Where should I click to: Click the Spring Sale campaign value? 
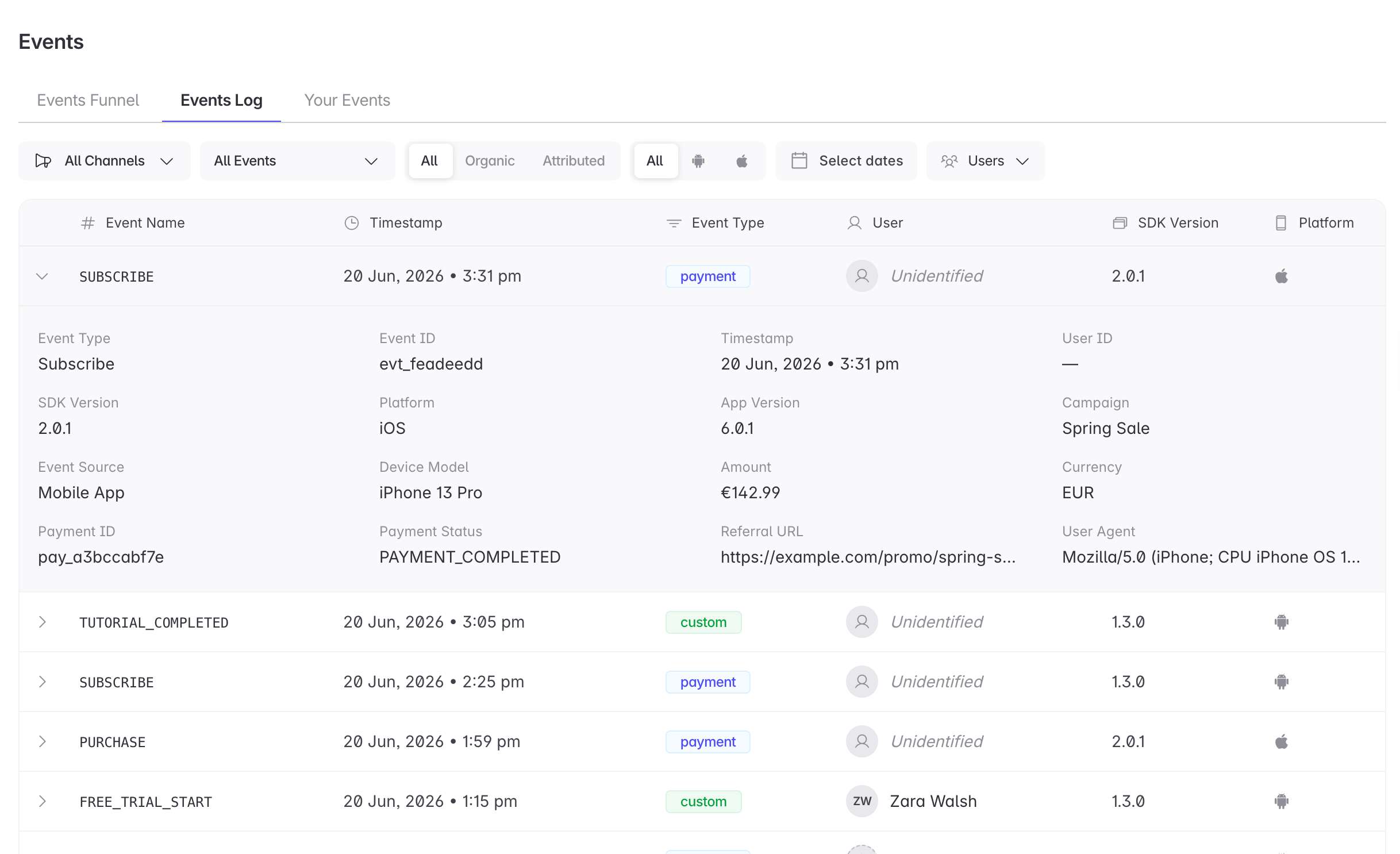pyautogui.click(x=1105, y=429)
